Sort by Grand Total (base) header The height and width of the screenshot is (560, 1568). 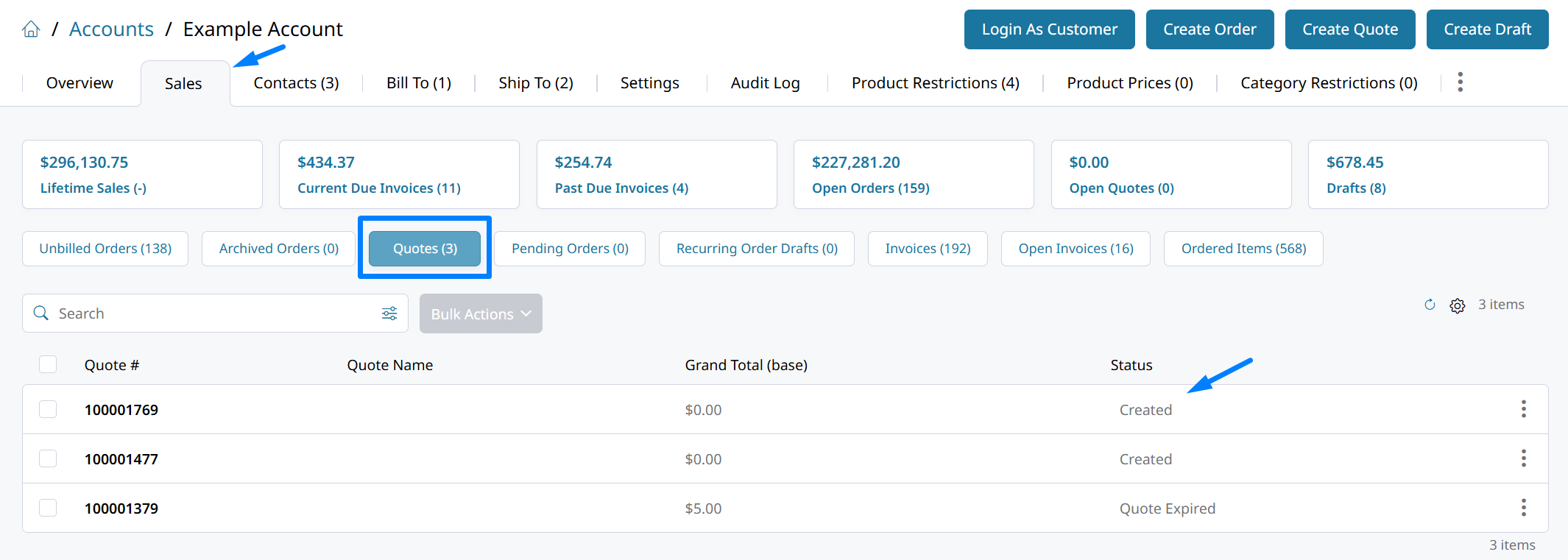click(x=746, y=365)
